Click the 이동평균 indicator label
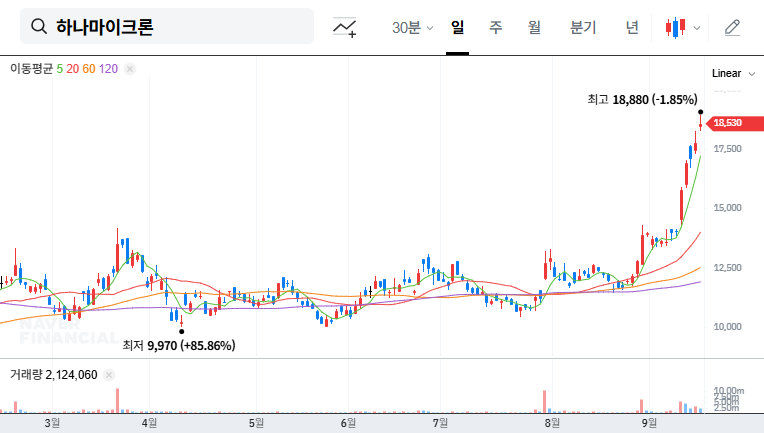764x433 pixels. click(x=31, y=69)
